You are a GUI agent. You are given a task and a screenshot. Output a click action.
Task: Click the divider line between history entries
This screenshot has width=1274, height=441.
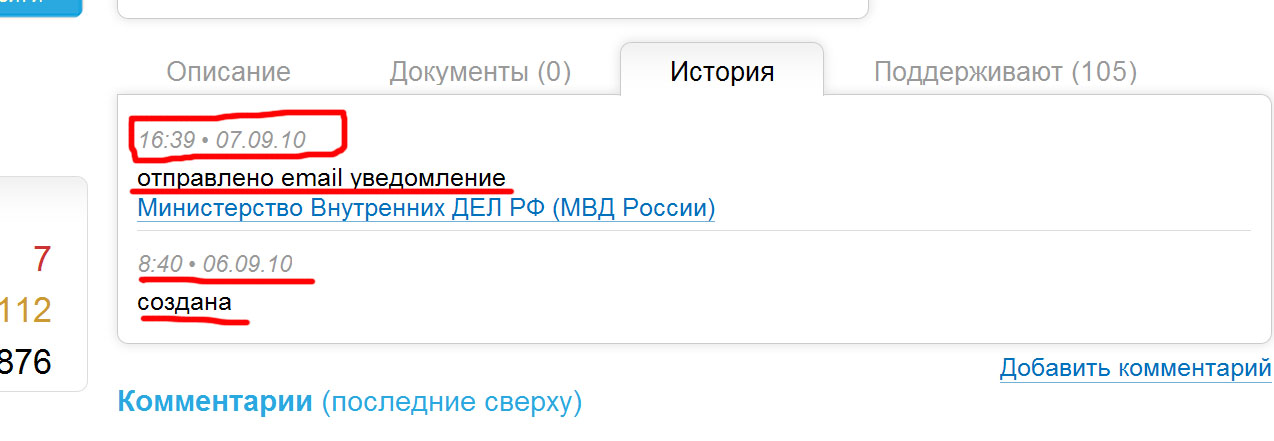pos(694,231)
